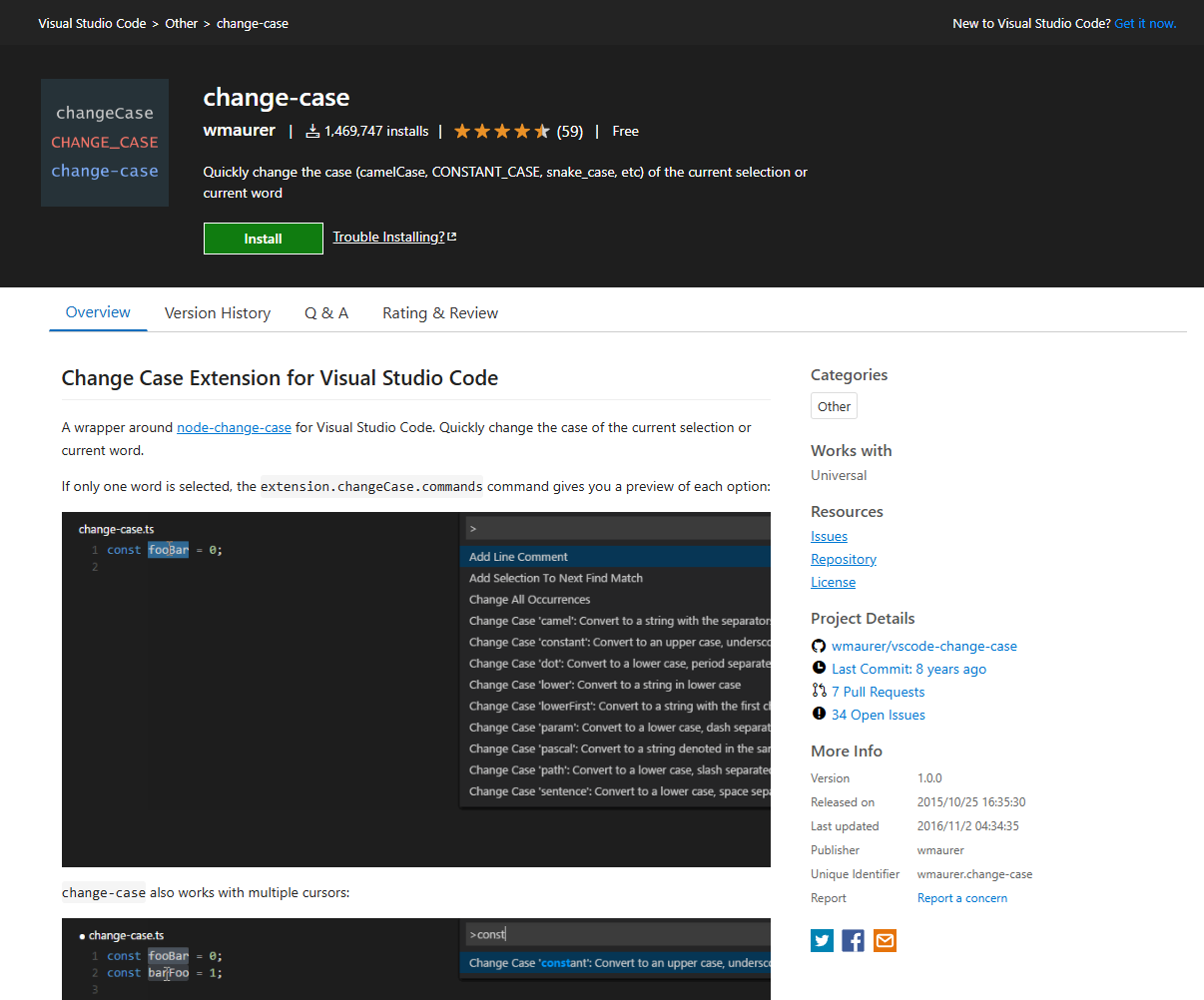The height and width of the screenshot is (1000, 1204).
Task: Click the wmaurer.change-case unique identifier
Action: pyautogui.click(x=974, y=874)
